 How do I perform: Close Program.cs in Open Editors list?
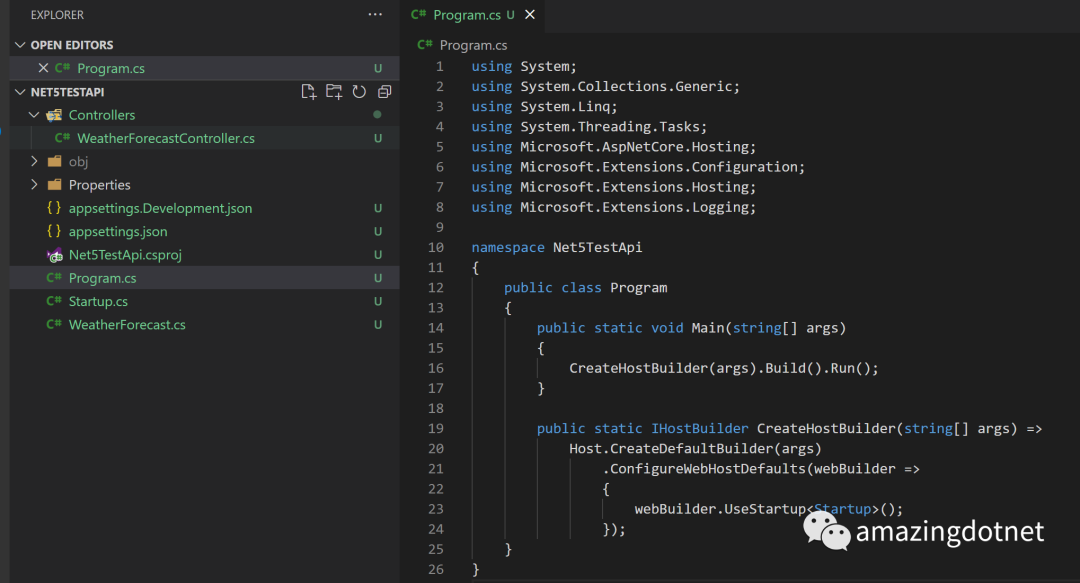pos(43,68)
